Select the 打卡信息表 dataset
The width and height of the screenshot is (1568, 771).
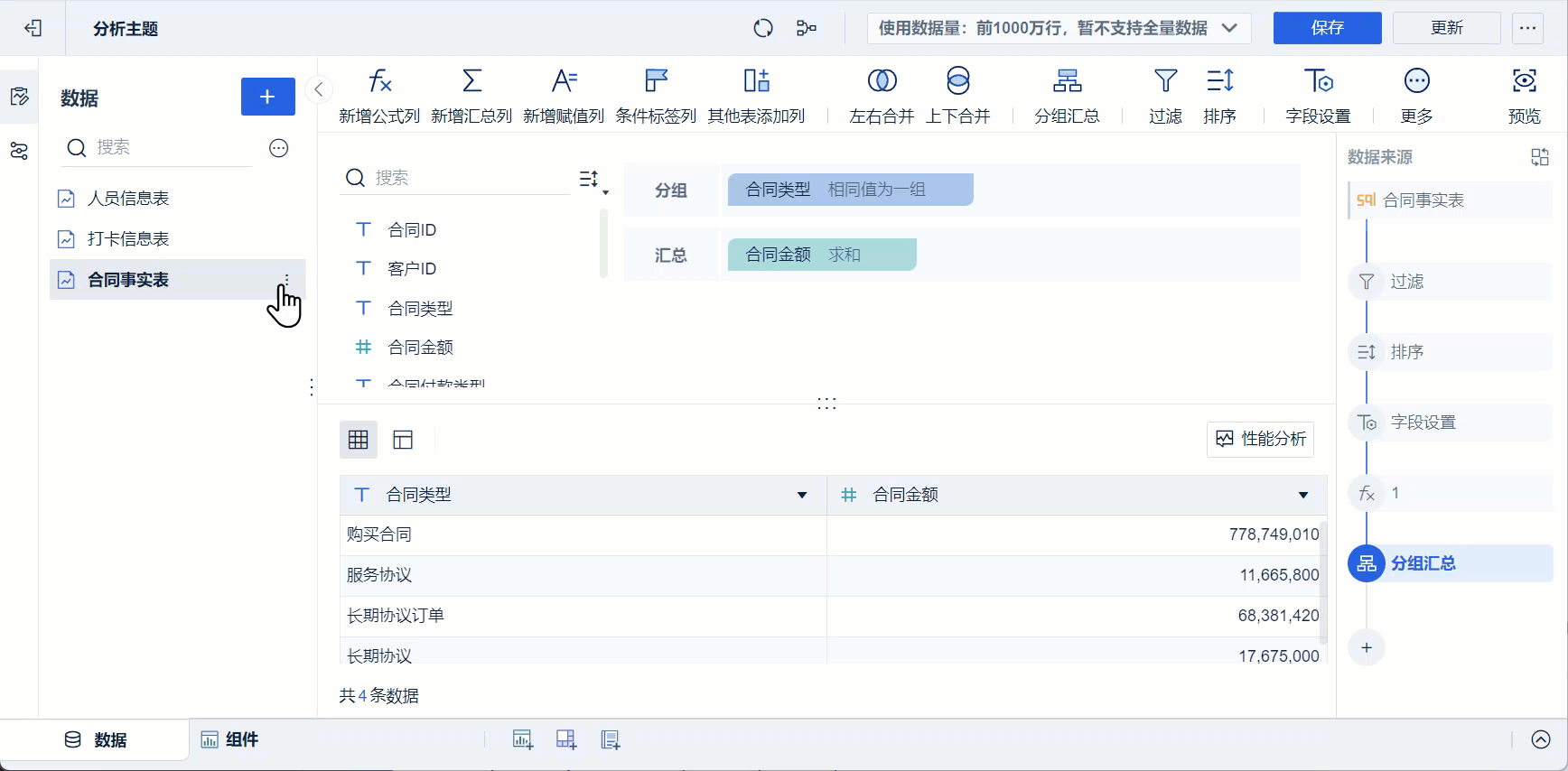point(178,239)
